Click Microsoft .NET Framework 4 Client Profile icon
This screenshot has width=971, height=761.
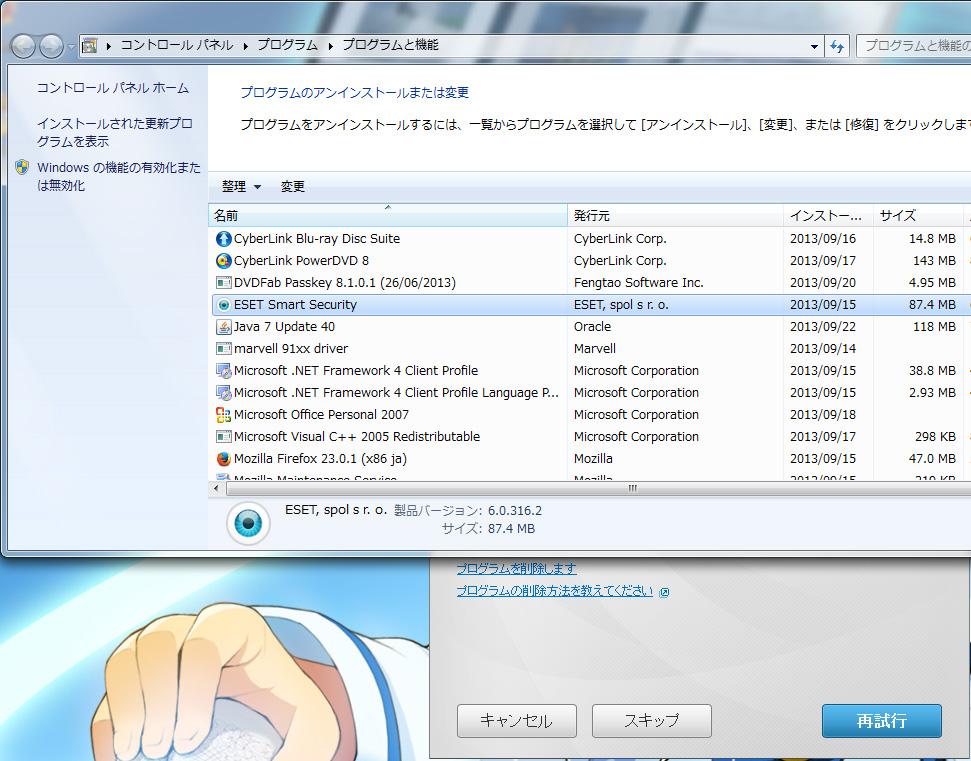tap(224, 371)
